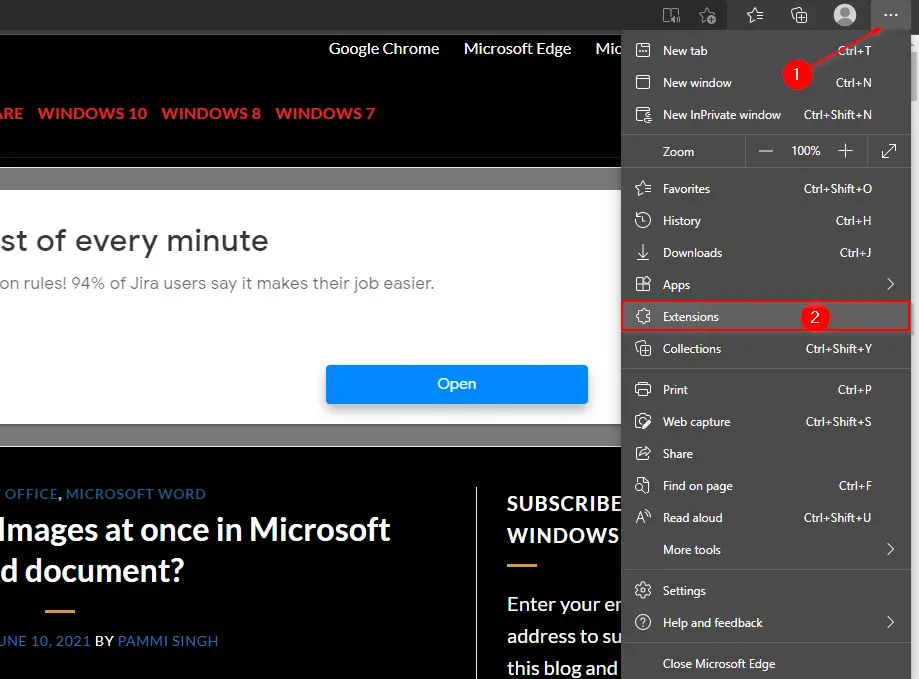Start the Immersive Reader read-aloud toolbar icon

coord(671,15)
